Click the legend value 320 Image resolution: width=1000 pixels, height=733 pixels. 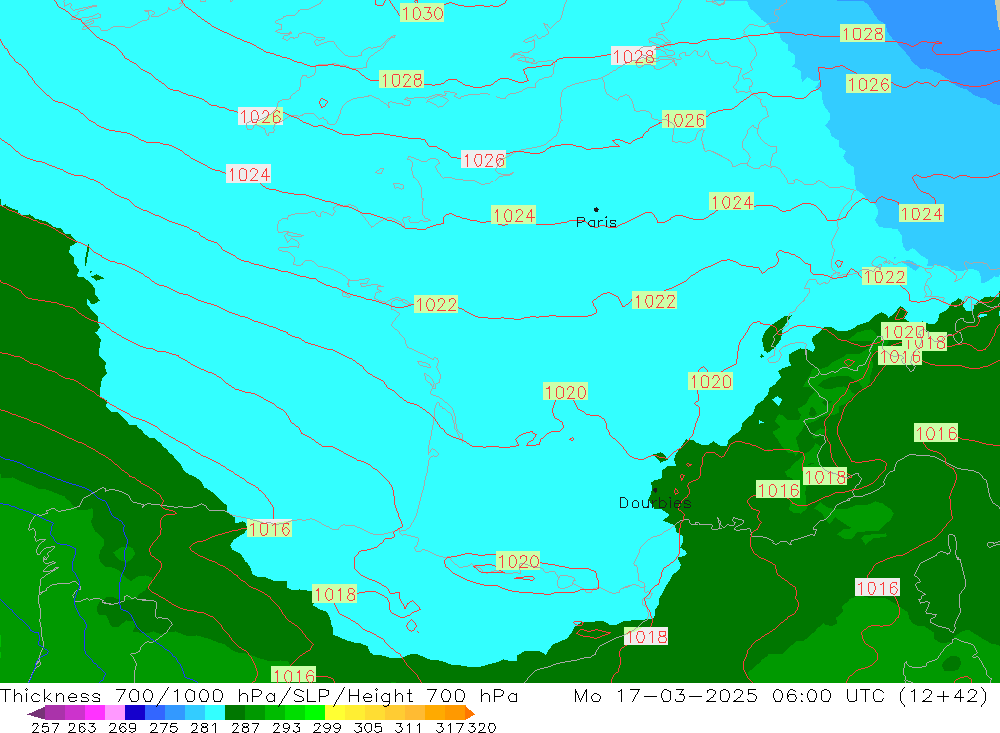482,727
